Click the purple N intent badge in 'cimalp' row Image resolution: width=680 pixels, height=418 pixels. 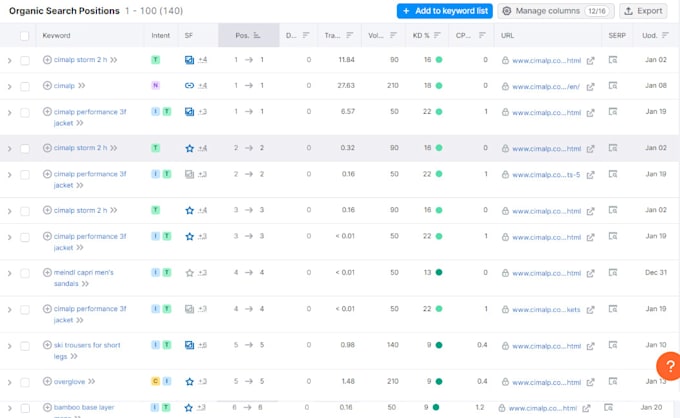click(x=155, y=85)
